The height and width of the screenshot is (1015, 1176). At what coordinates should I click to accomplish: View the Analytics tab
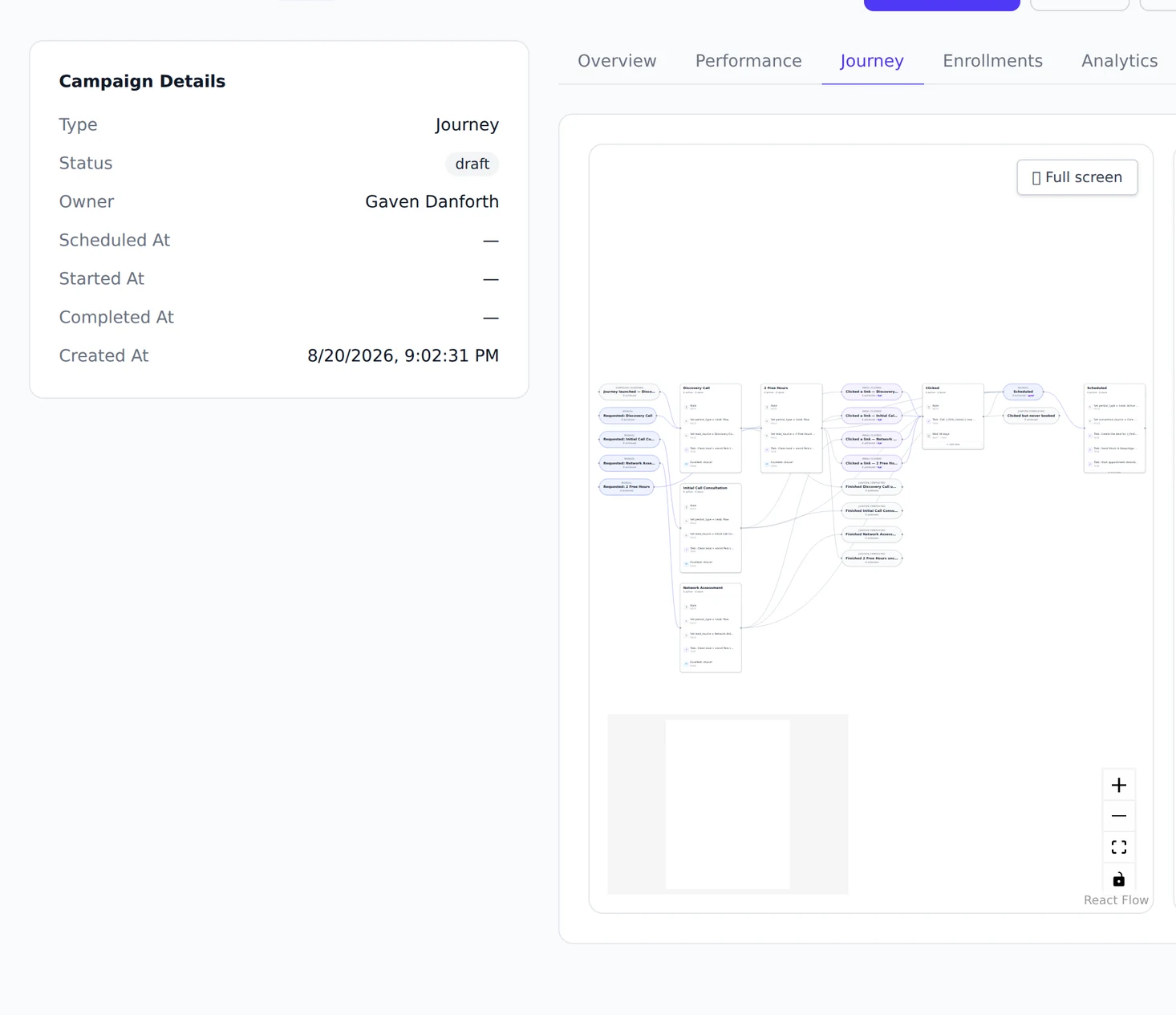(1119, 61)
